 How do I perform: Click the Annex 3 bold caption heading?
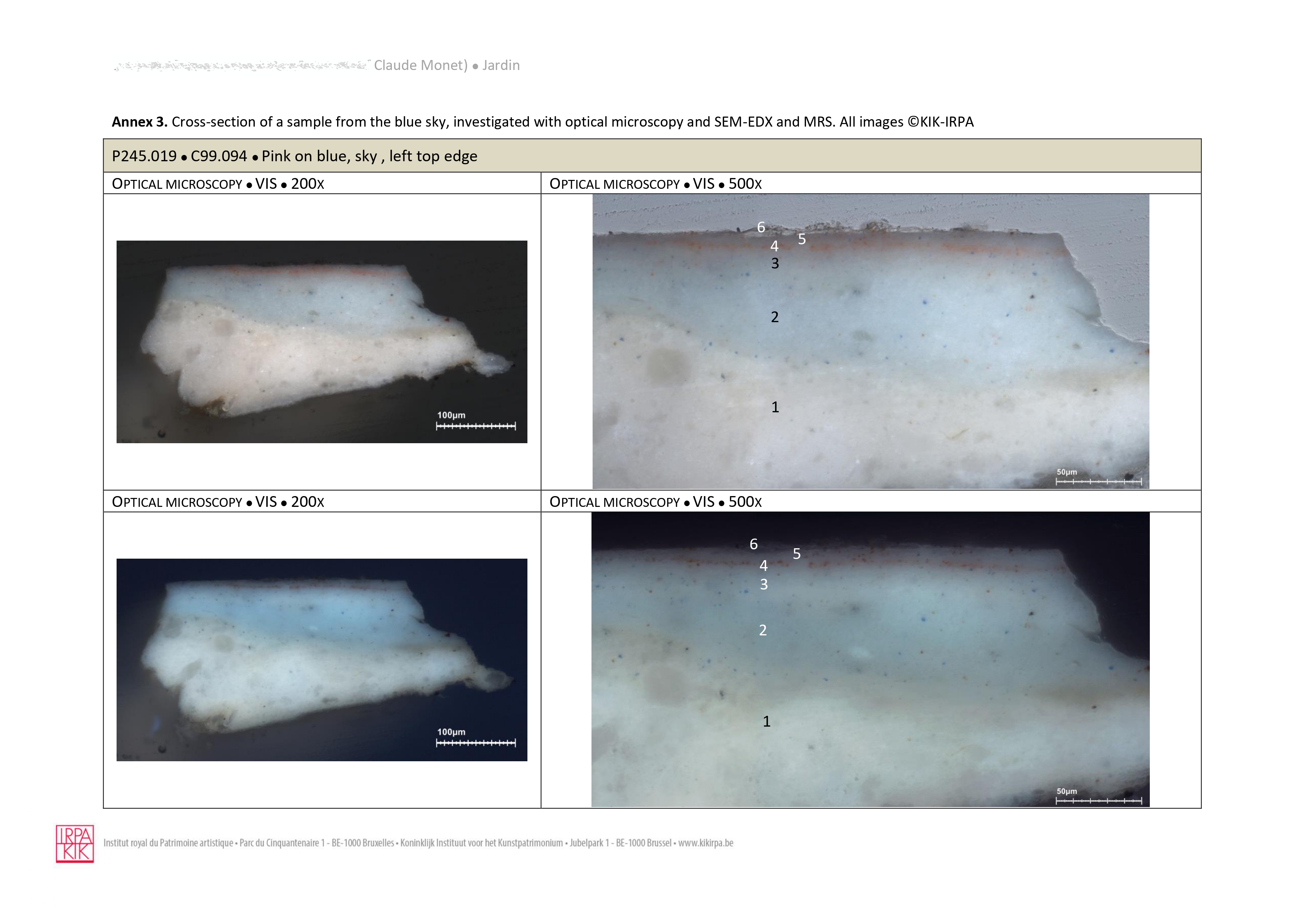[x=139, y=122]
